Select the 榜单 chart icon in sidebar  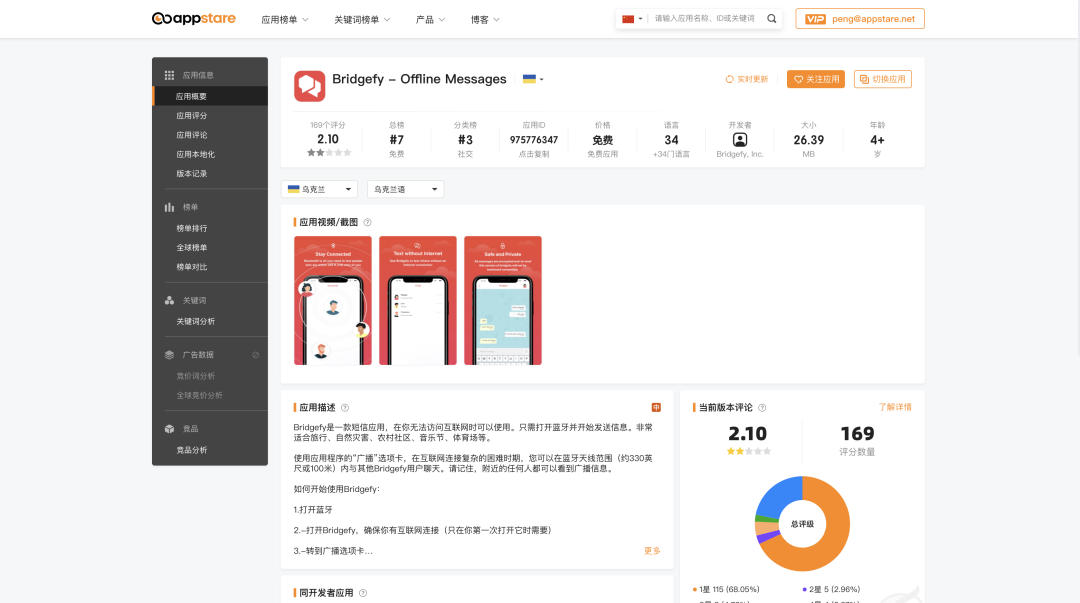(x=170, y=207)
